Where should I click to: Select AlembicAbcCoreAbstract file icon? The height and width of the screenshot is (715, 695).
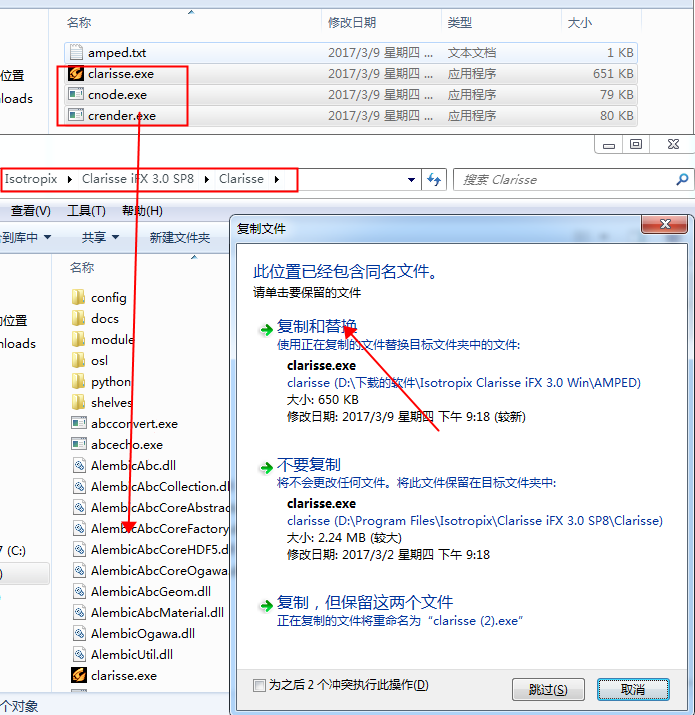(79, 507)
